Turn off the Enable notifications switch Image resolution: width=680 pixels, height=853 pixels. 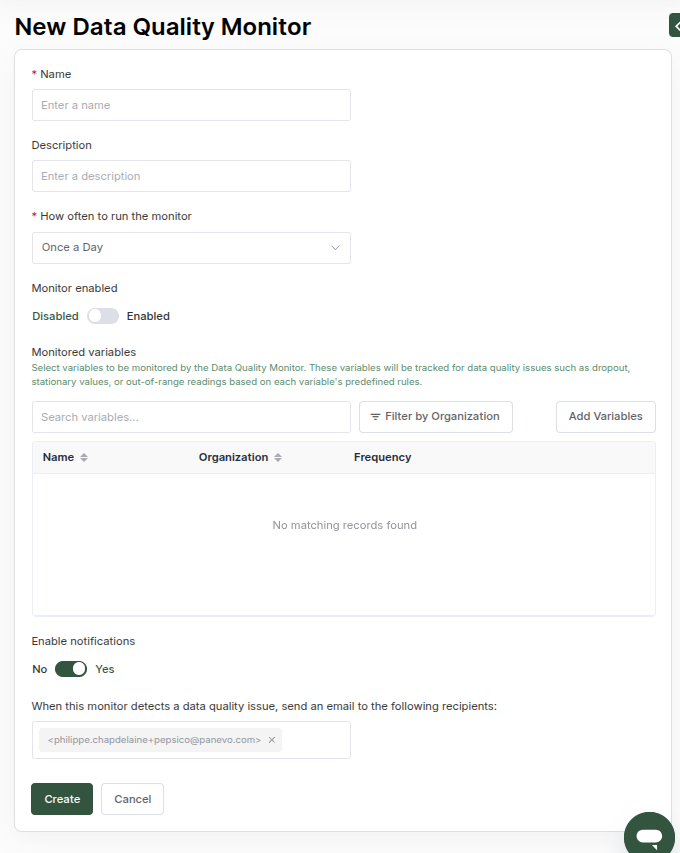pos(71,669)
